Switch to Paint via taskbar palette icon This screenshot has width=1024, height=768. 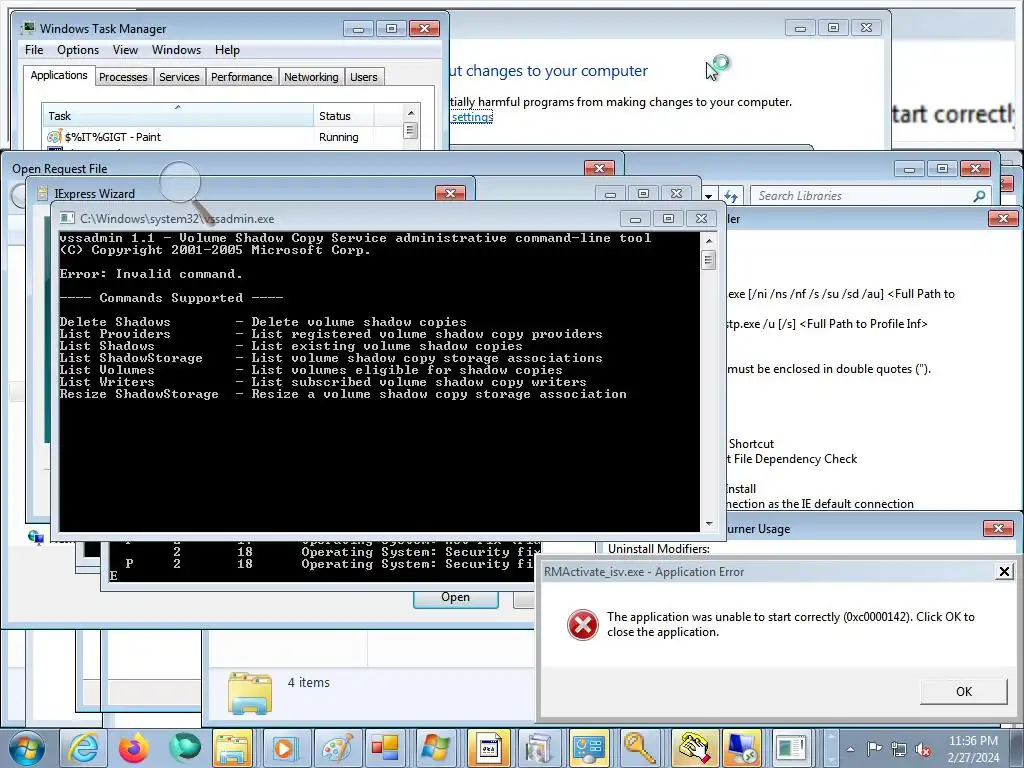pyautogui.click(x=337, y=748)
